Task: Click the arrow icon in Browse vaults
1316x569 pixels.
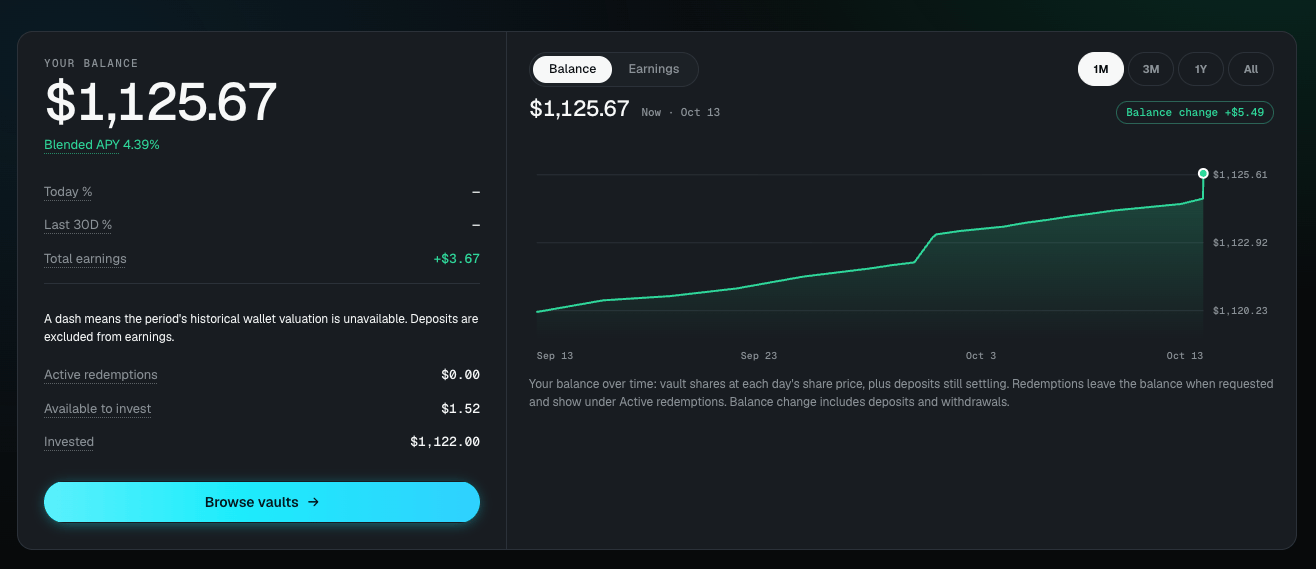Action: point(313,502)
